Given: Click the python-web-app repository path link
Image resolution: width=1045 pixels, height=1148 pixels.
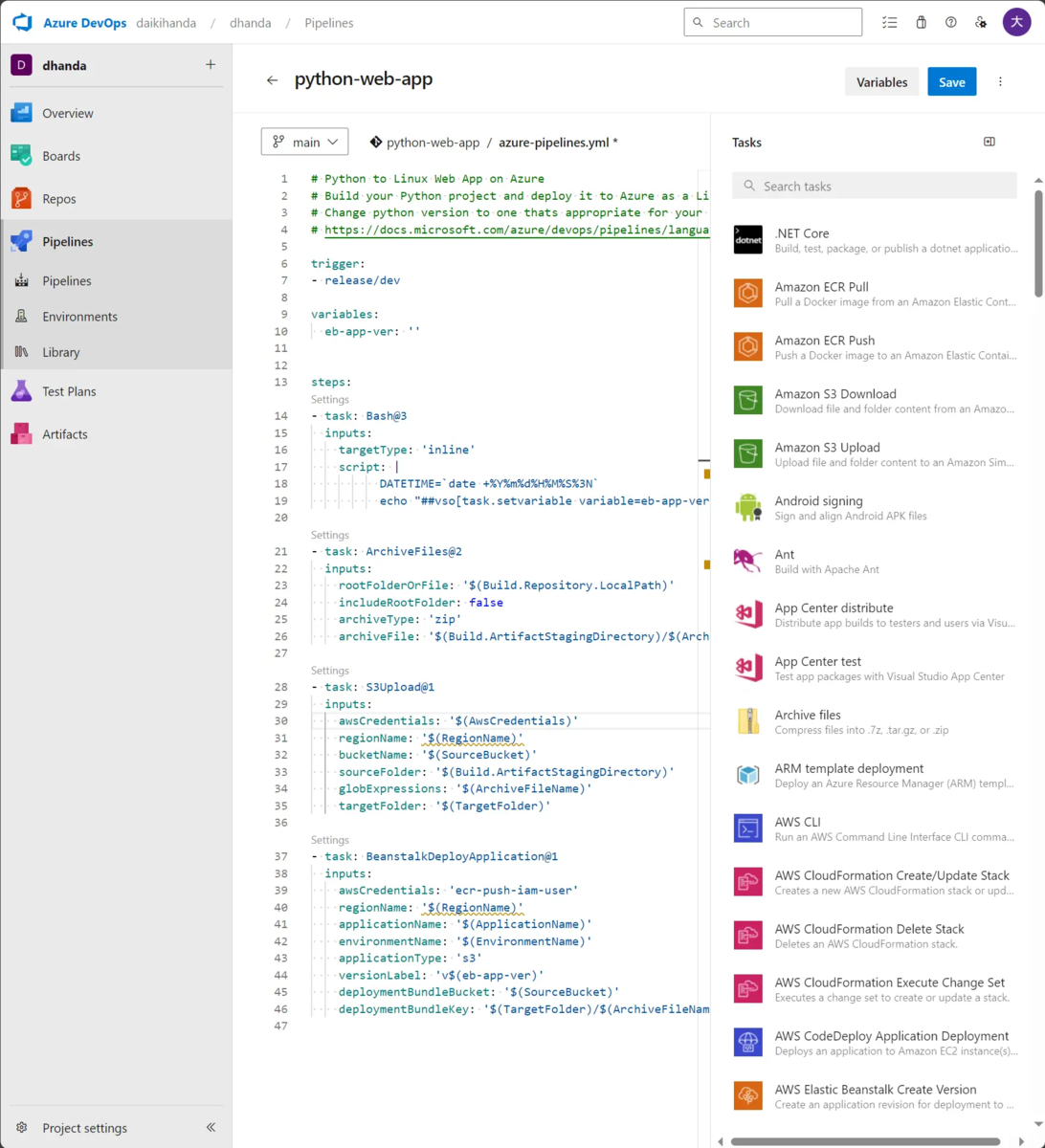Looking at the screenshot, I should (433, 143).
